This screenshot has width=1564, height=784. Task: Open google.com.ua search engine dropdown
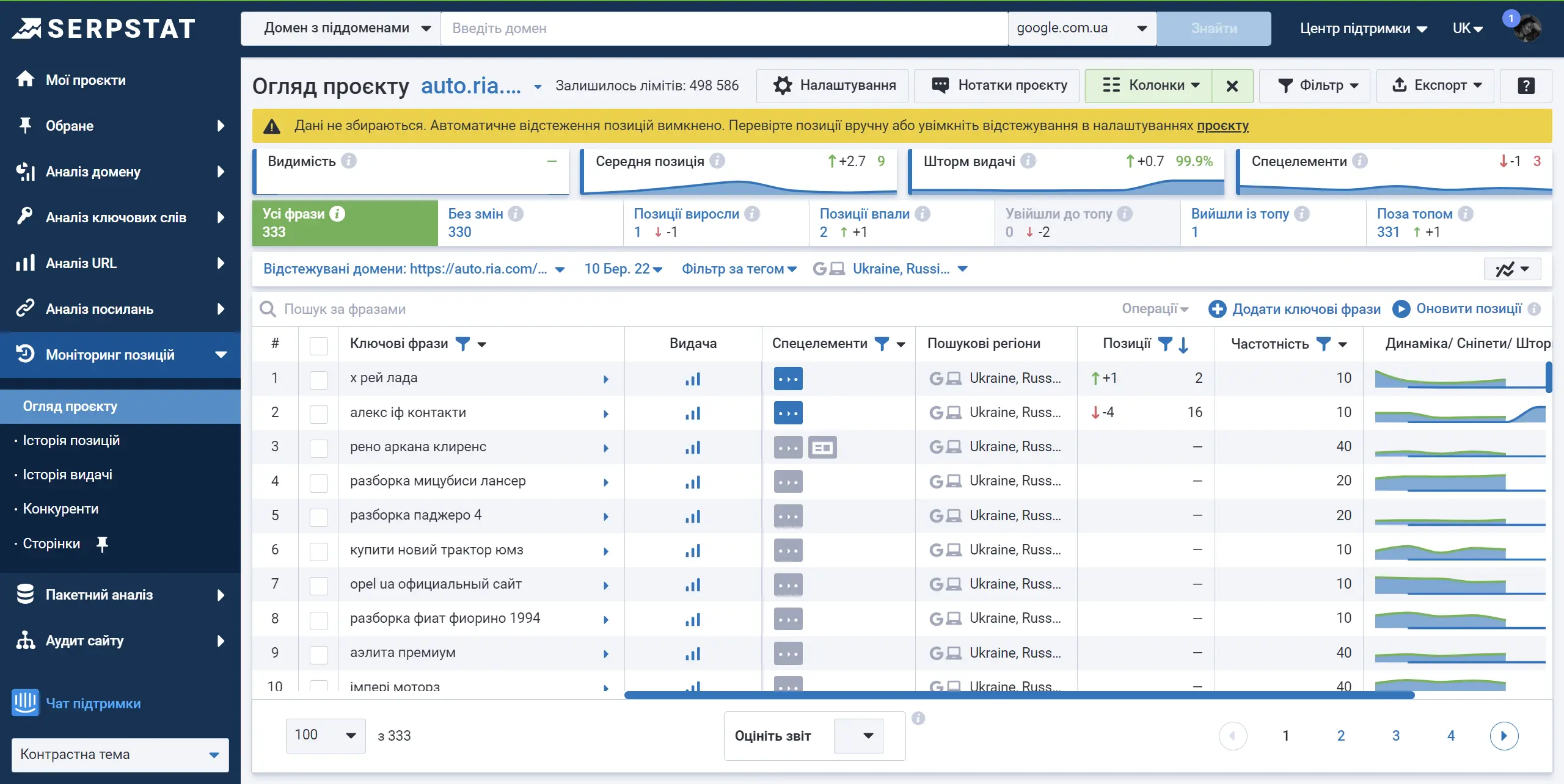(1082, 28)
